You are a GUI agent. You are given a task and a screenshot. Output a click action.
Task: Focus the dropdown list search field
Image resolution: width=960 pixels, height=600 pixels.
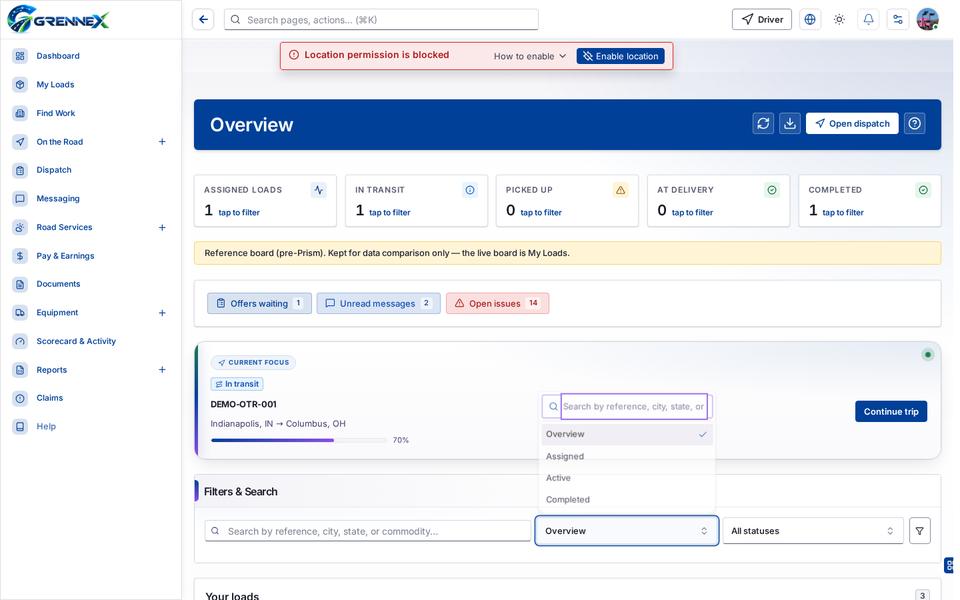634,407
